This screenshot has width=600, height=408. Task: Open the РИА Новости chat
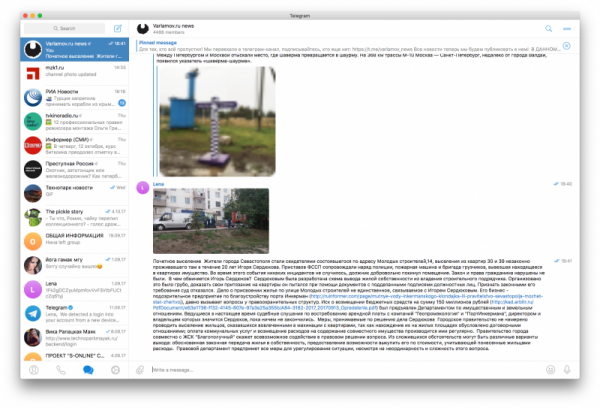tap(75, 97)
